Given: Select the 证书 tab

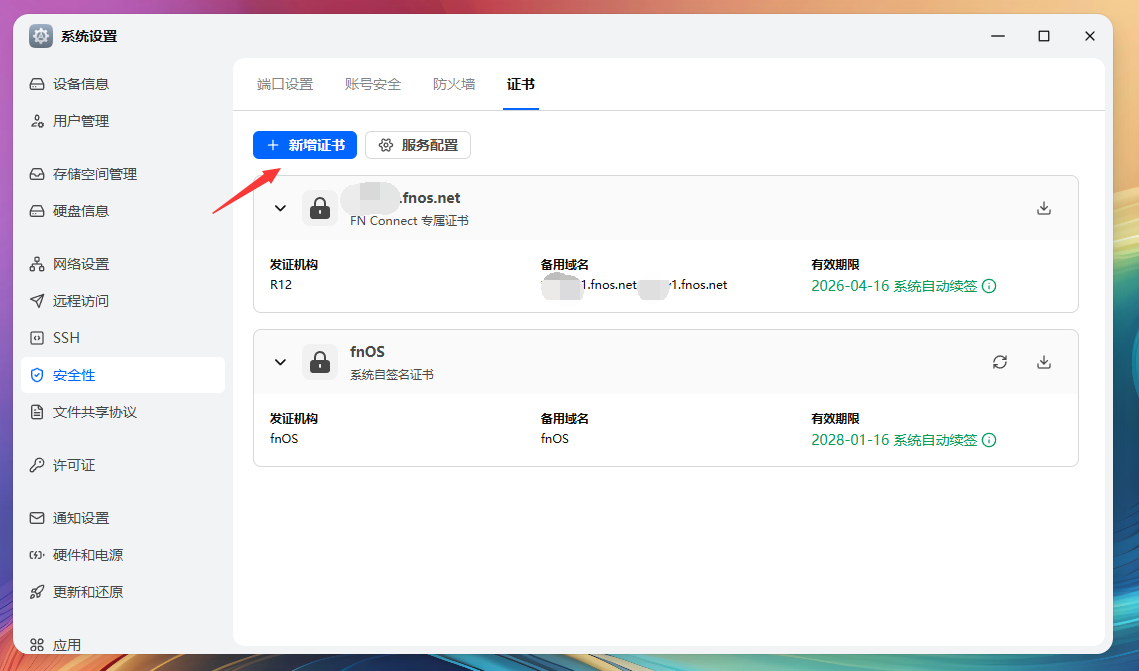Looking at the screenshot, I should (521, 84).
